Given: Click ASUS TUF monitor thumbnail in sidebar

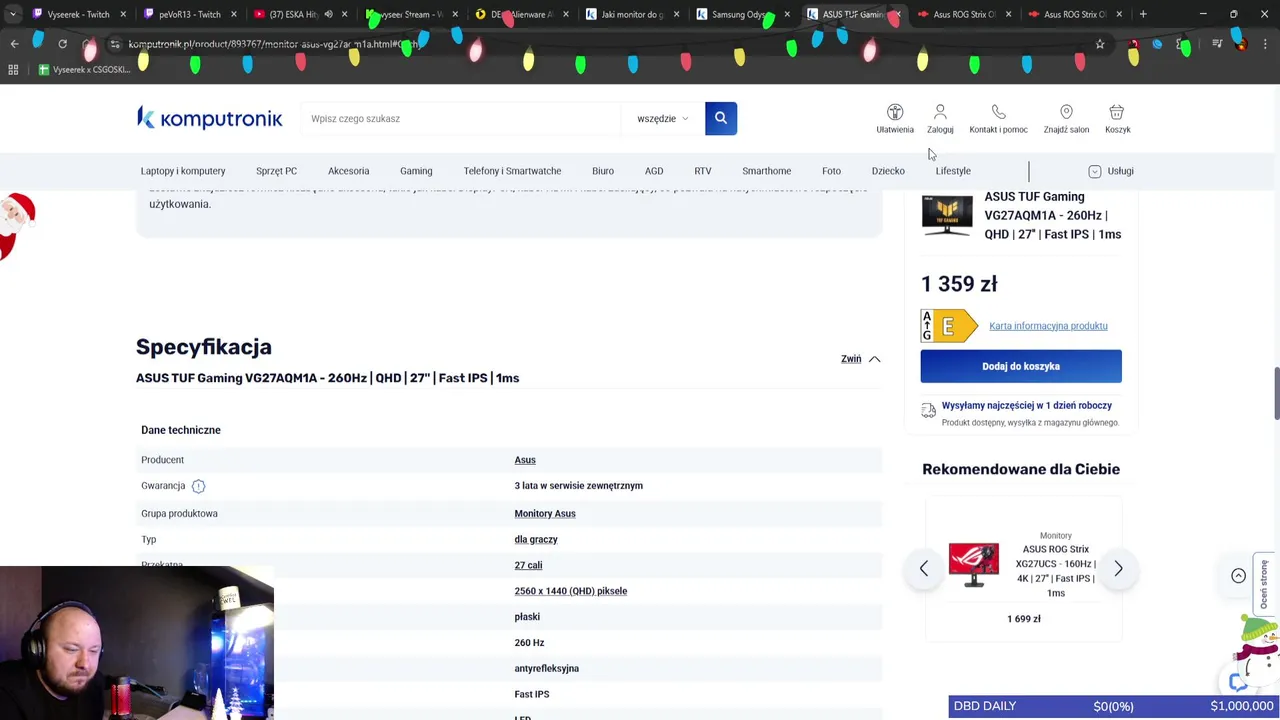Looking at the screenshot, I should coord(947,215).
